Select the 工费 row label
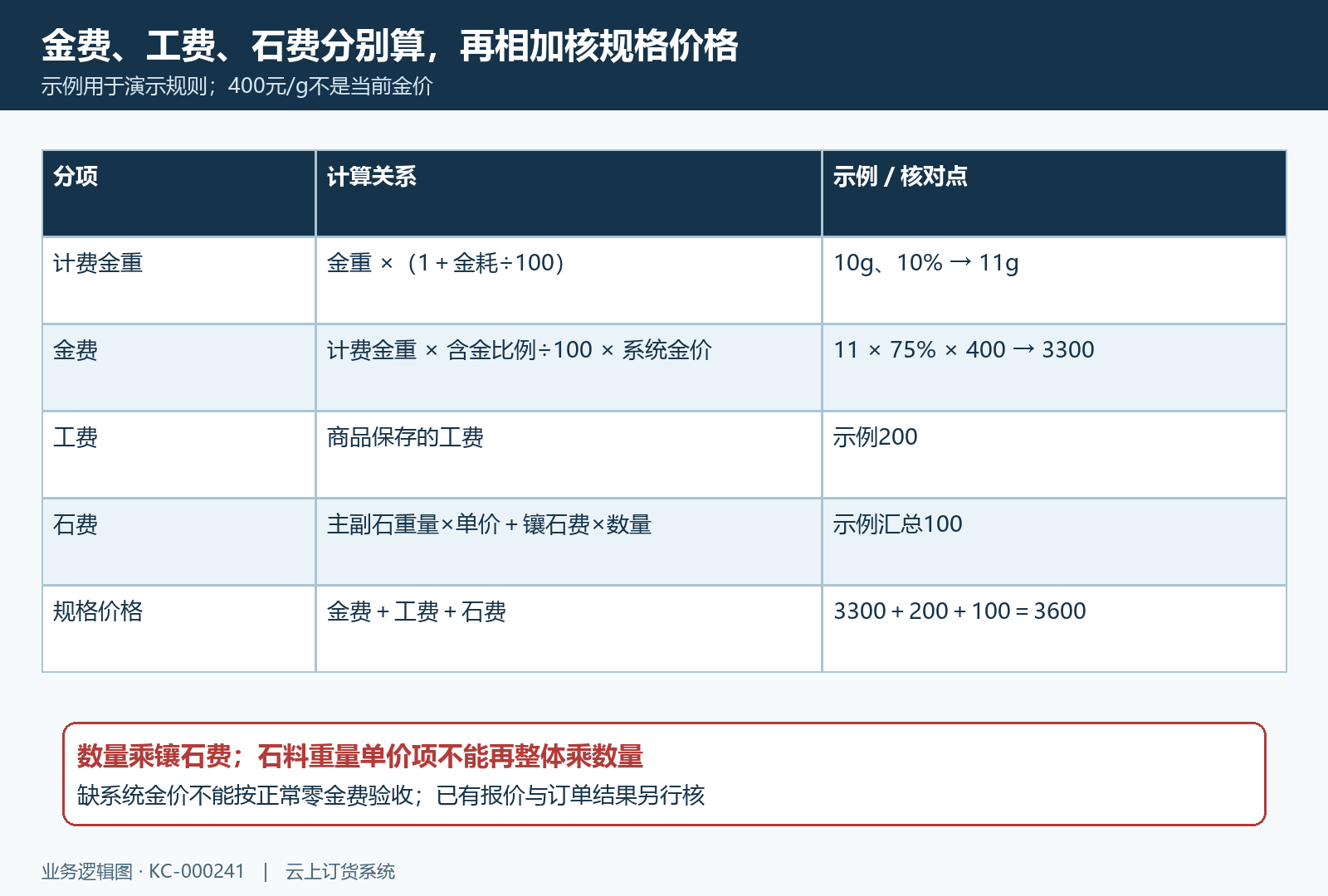The width and height of the screenshot is (1328, 896). click(76, 437)
